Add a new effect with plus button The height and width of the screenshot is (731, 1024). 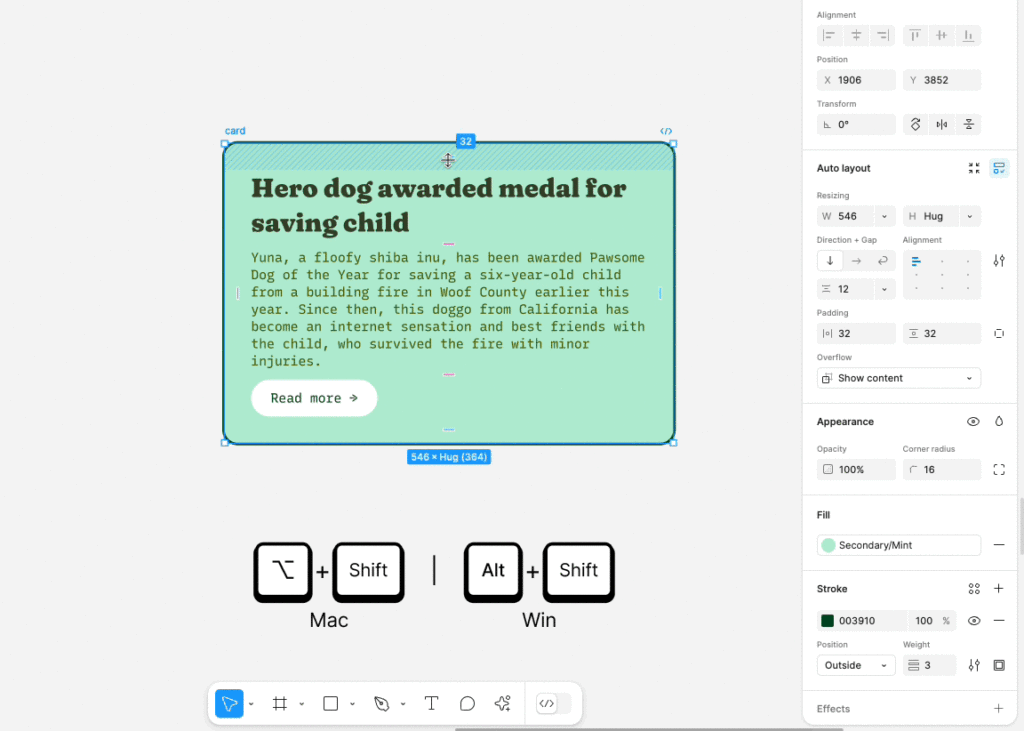coord(999,709)
